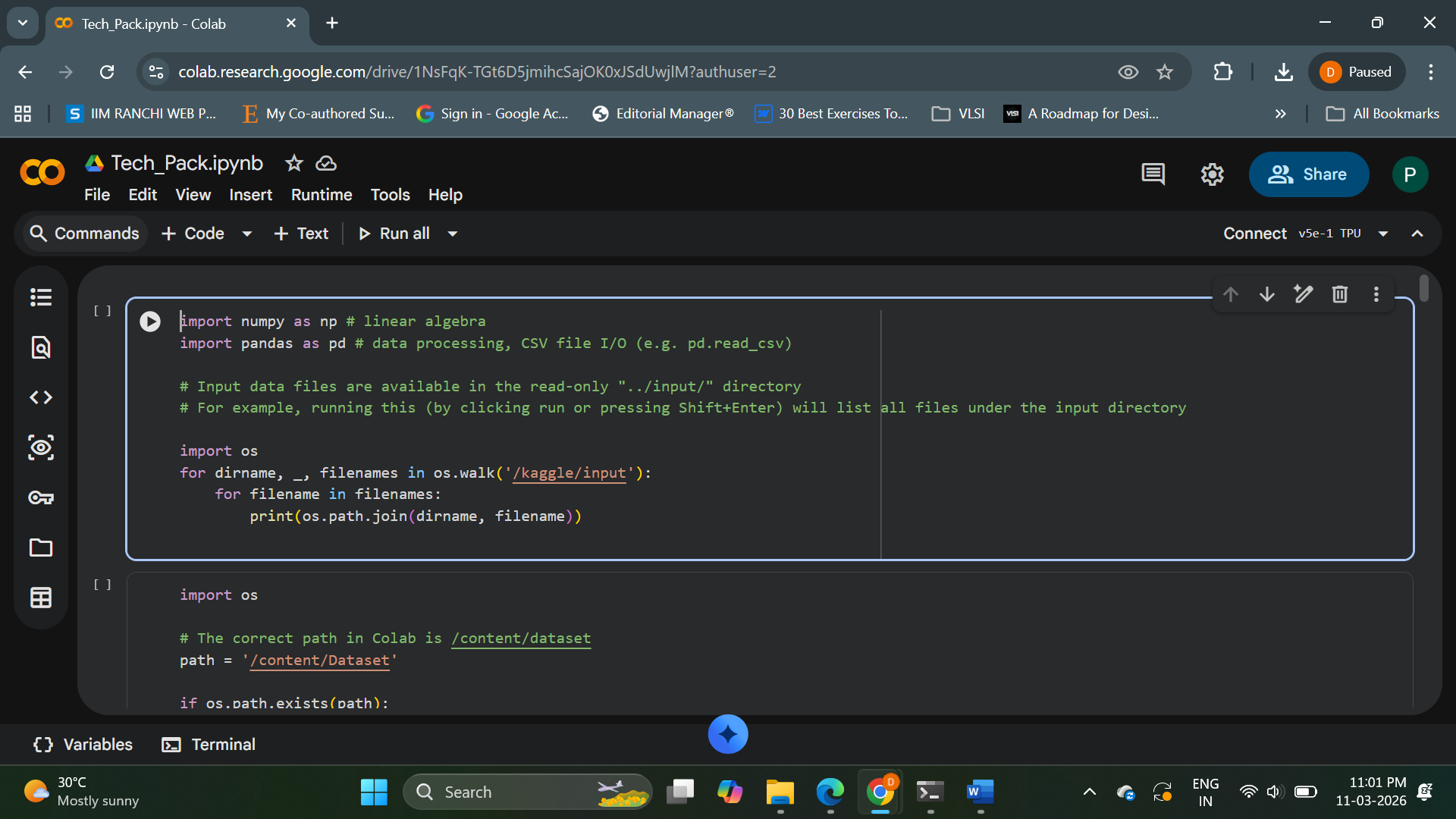
Task: Open the Terminal panel
Action: tap(209, 745)
